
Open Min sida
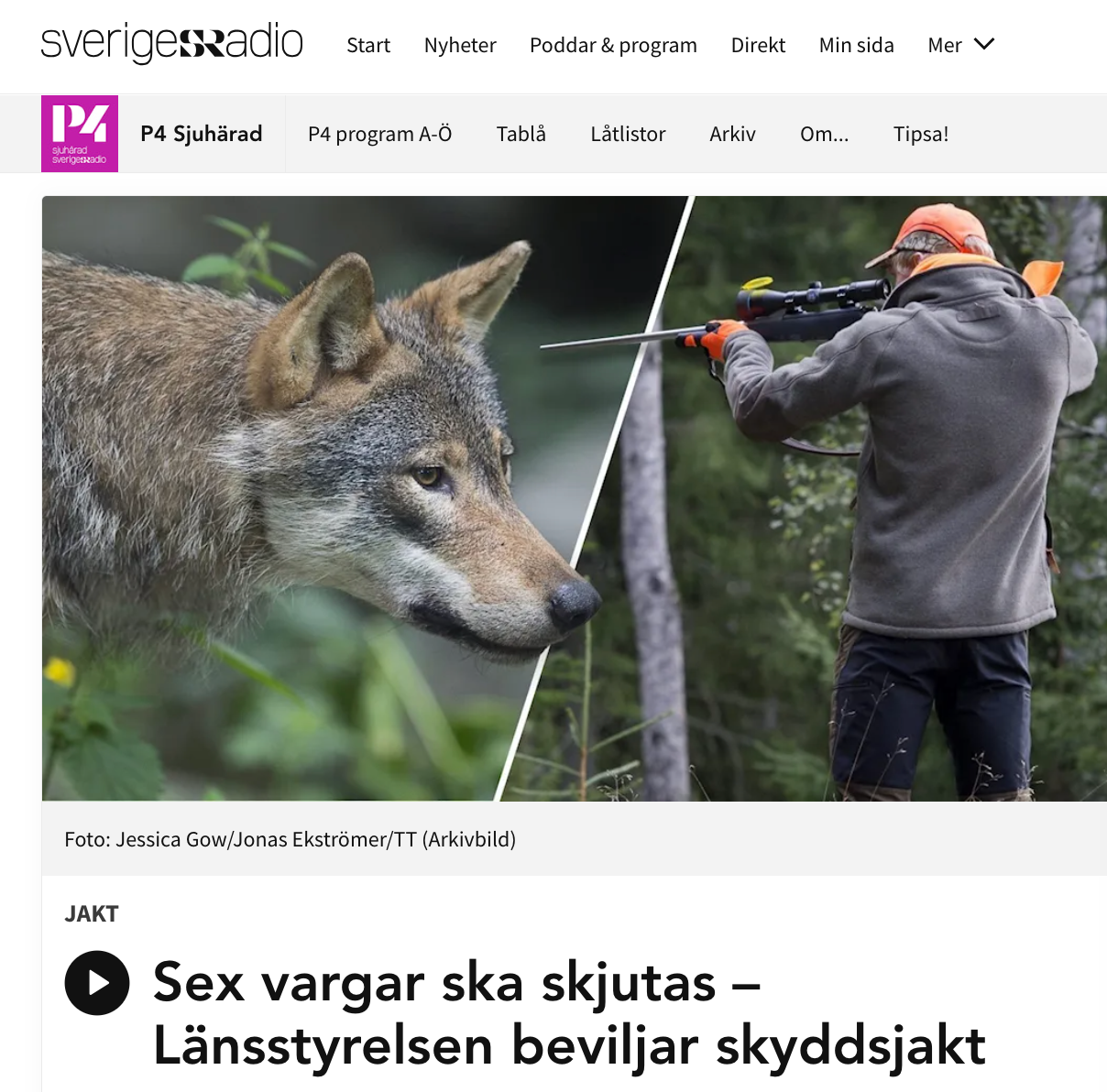(856, 45)
